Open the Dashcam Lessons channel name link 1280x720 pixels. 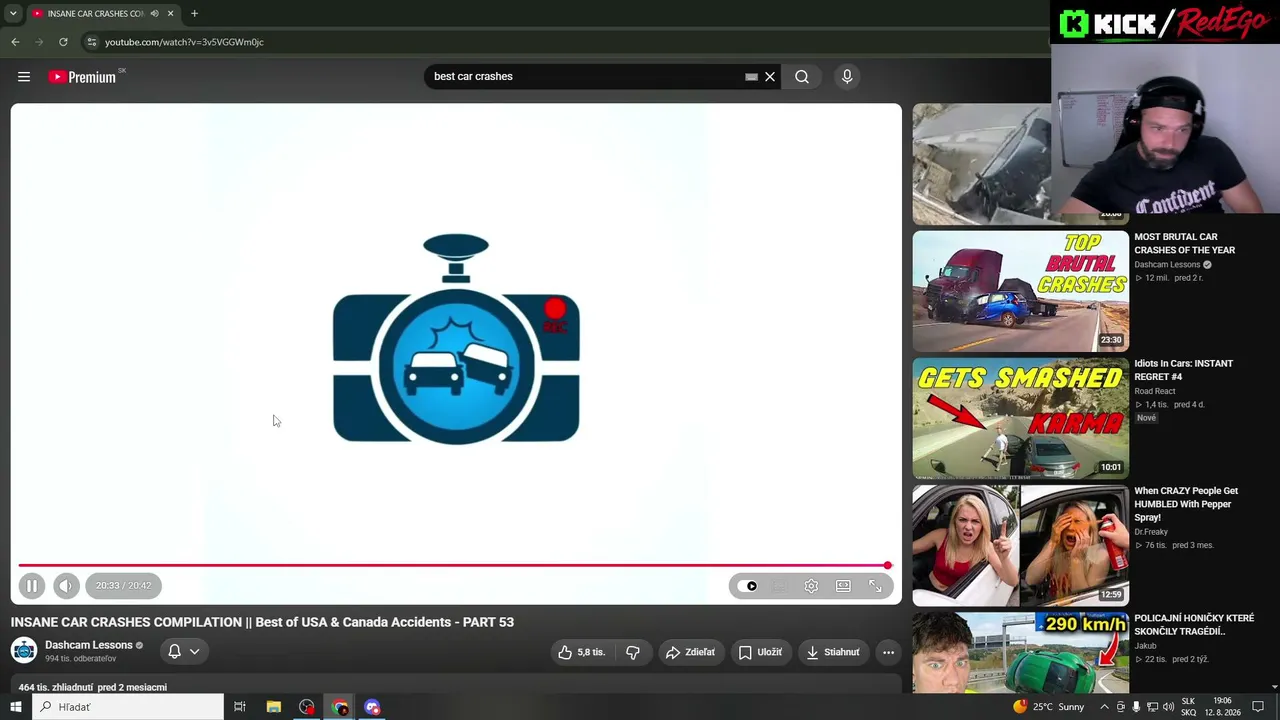pyautogui.click(x=89, y=645)
